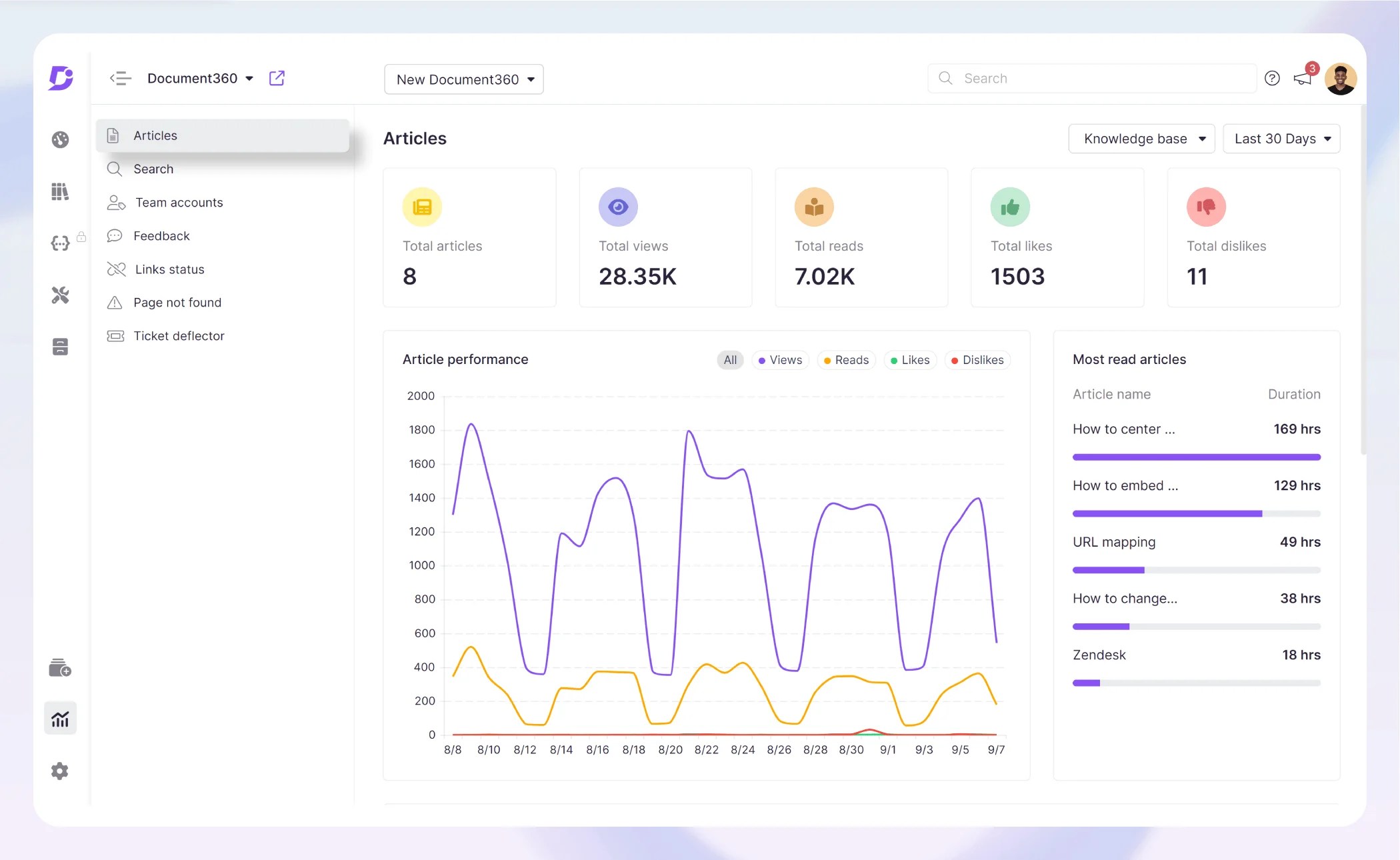Viewport: 1400px width, 860px height.
Task: Open the New Document360 dropdown
Action: pyautogui.click(x=463, y=79)
